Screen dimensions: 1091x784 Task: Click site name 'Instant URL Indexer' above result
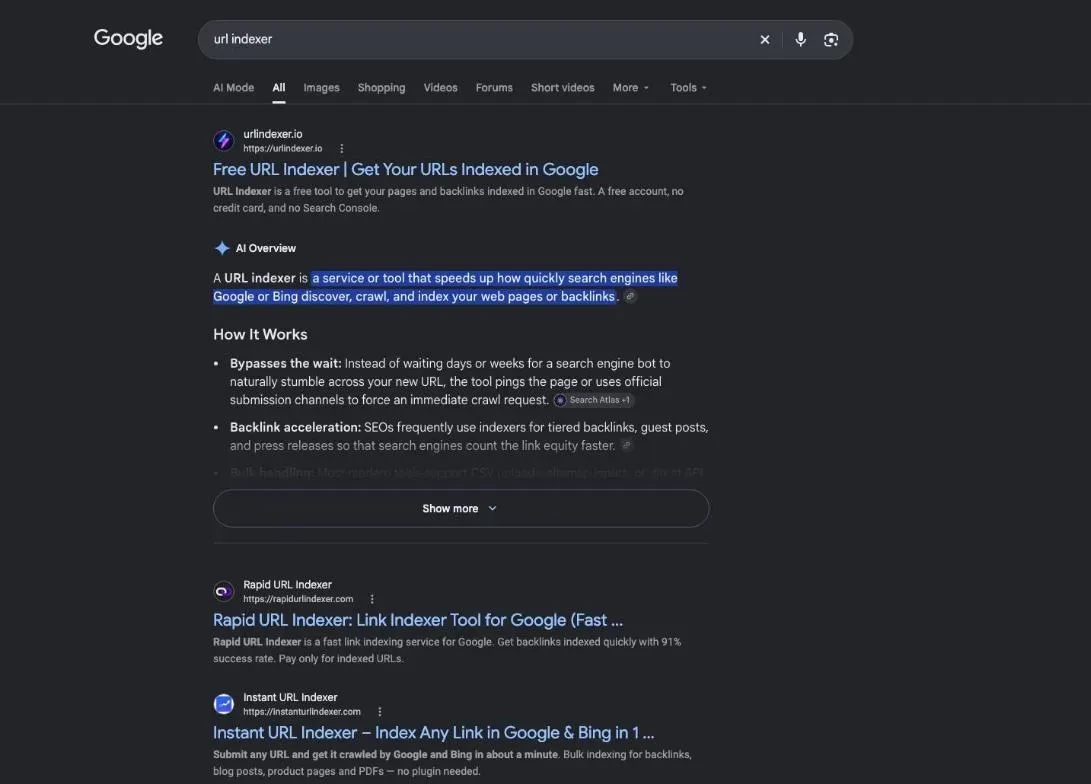[x=290, y=697]
